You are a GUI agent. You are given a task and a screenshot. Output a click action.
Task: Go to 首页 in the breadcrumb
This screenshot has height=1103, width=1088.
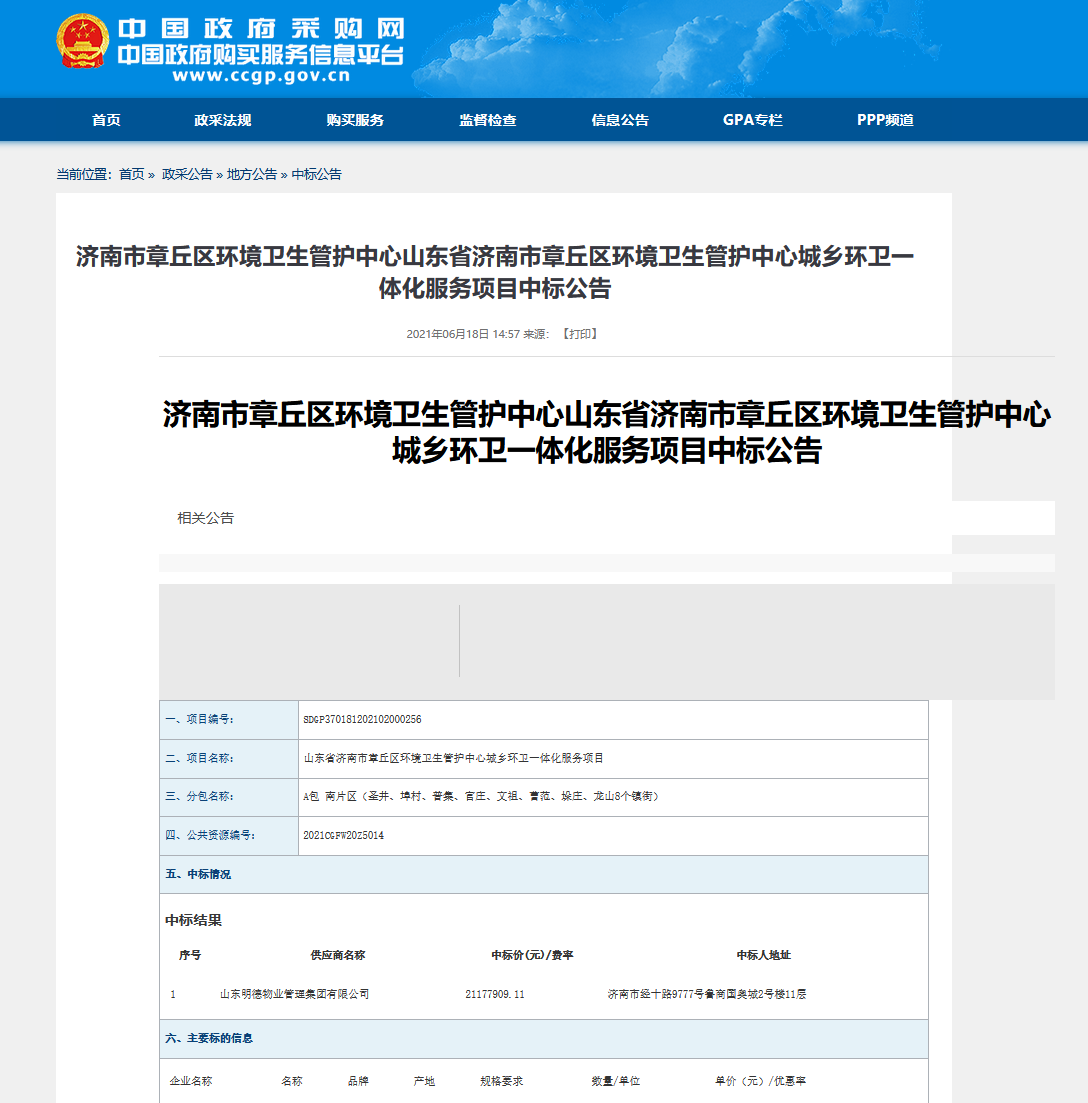click(x=132, y=174)
